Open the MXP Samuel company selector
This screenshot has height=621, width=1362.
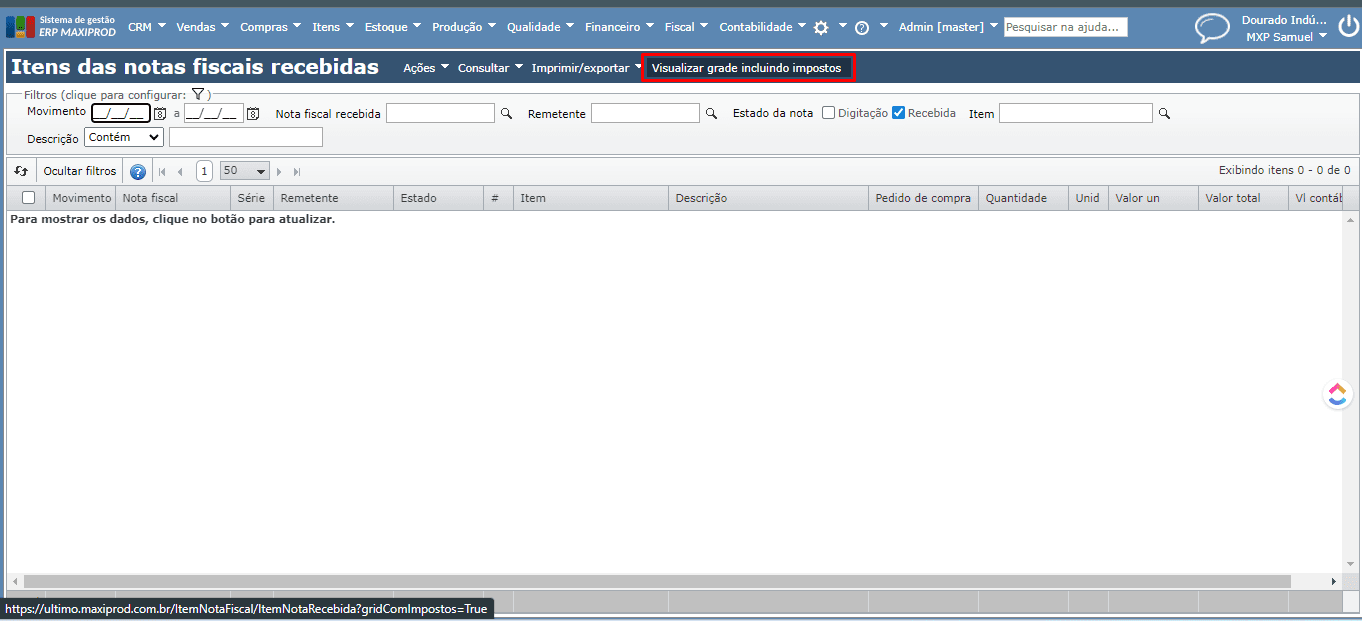[x=1286, y=37]
